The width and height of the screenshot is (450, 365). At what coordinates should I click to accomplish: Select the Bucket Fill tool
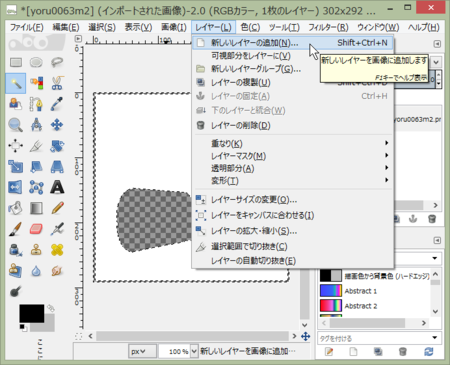click(x=16, y=208)
